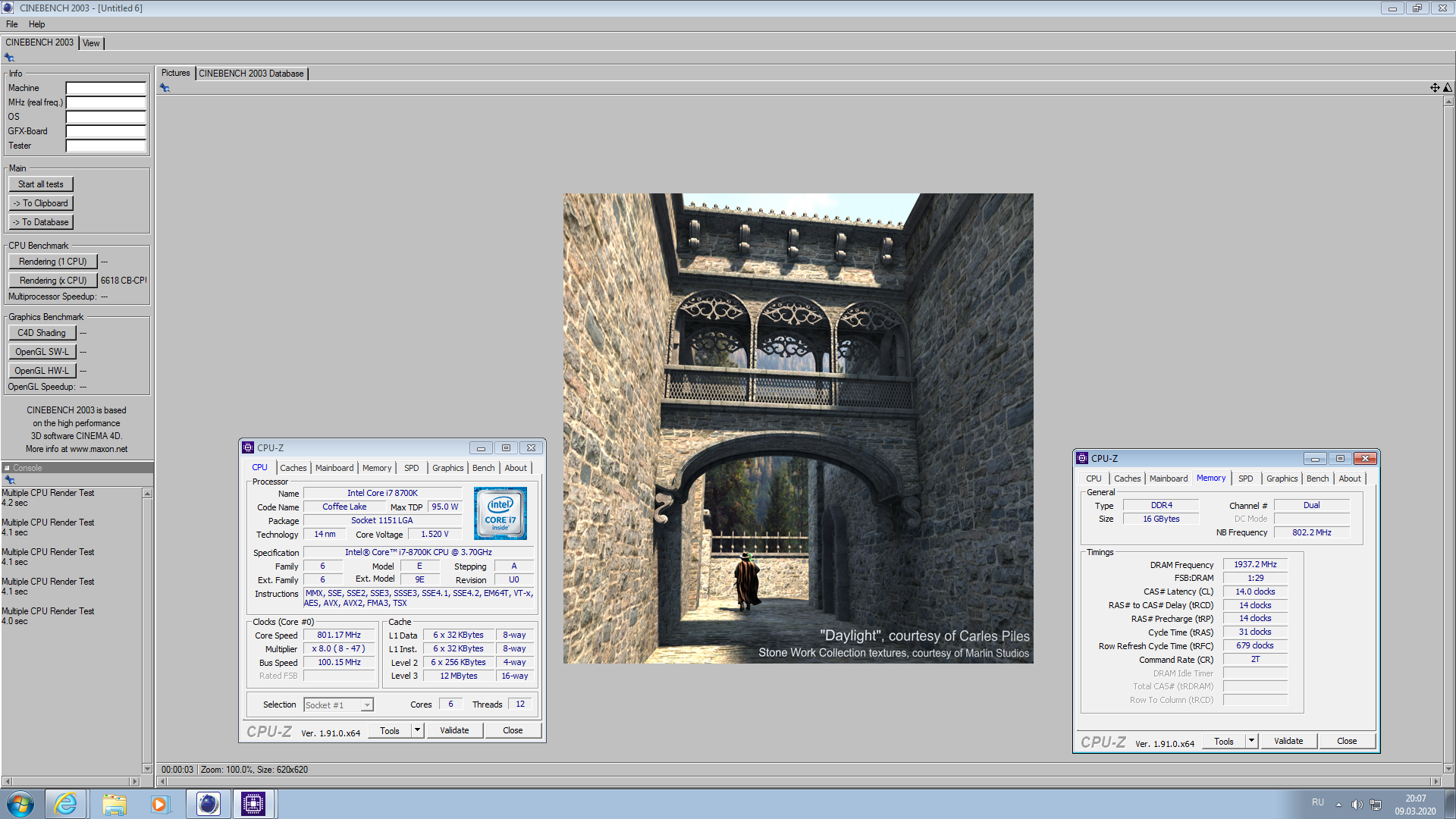This screenshot has width=1456, height=819.
Task: Click the network icon in system tray
Action: coord(1376,805)
